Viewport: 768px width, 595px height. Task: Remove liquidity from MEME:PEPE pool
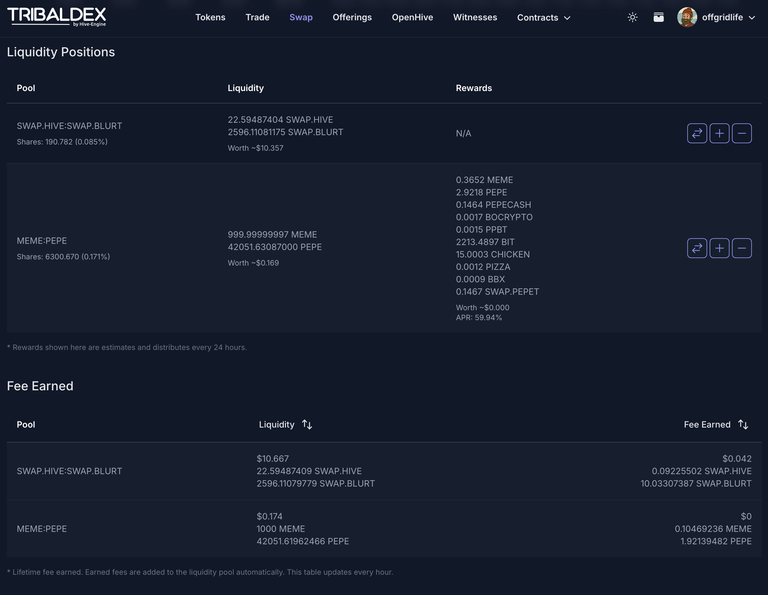[742, 248]
